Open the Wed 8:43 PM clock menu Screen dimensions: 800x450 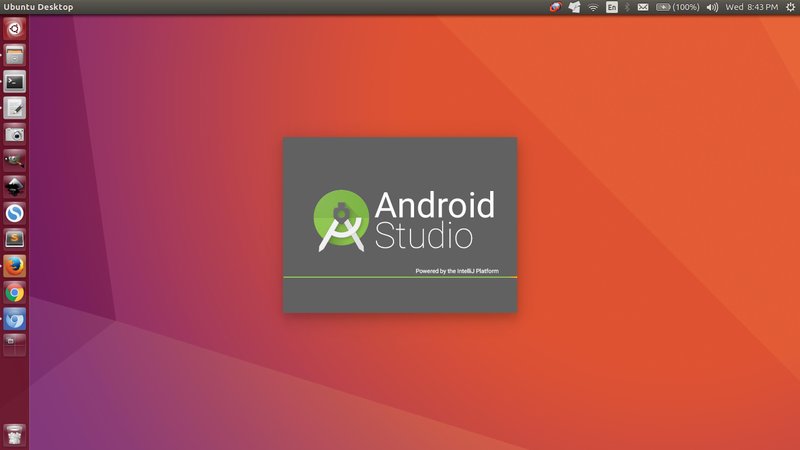pyautogui.click(x=752, y=7)
